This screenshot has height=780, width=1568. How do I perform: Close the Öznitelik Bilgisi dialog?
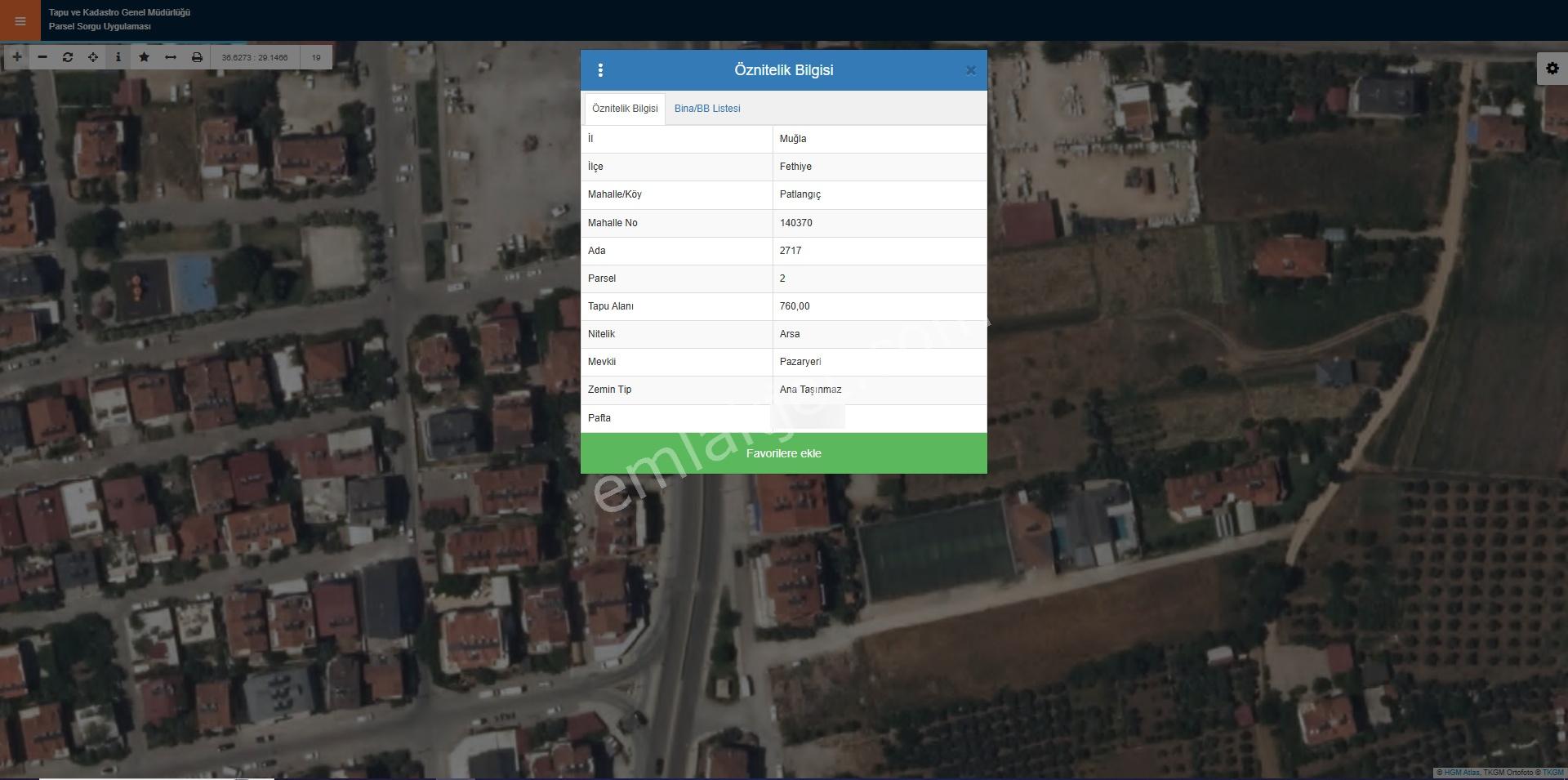click(x=971, y=70)
